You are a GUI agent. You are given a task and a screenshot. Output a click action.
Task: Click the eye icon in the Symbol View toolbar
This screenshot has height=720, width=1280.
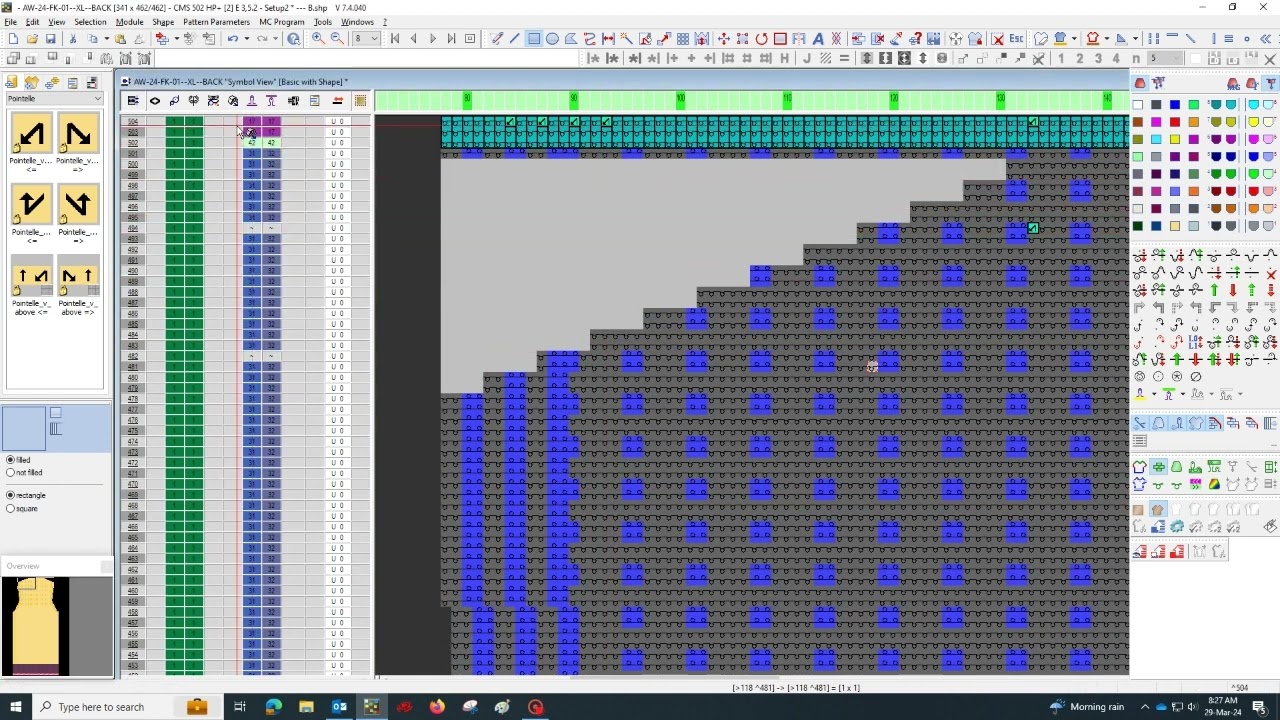[x=155, y=101]
